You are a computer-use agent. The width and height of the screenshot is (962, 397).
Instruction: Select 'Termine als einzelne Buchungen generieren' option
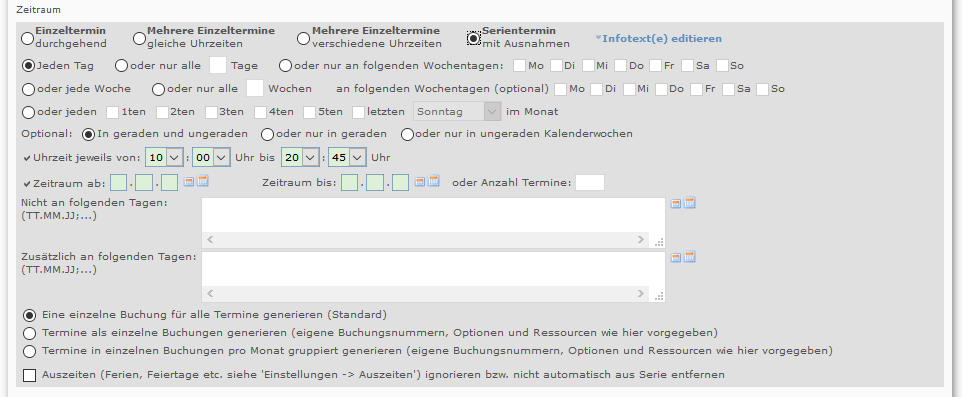pyautogui.click(x=29, y=334)
